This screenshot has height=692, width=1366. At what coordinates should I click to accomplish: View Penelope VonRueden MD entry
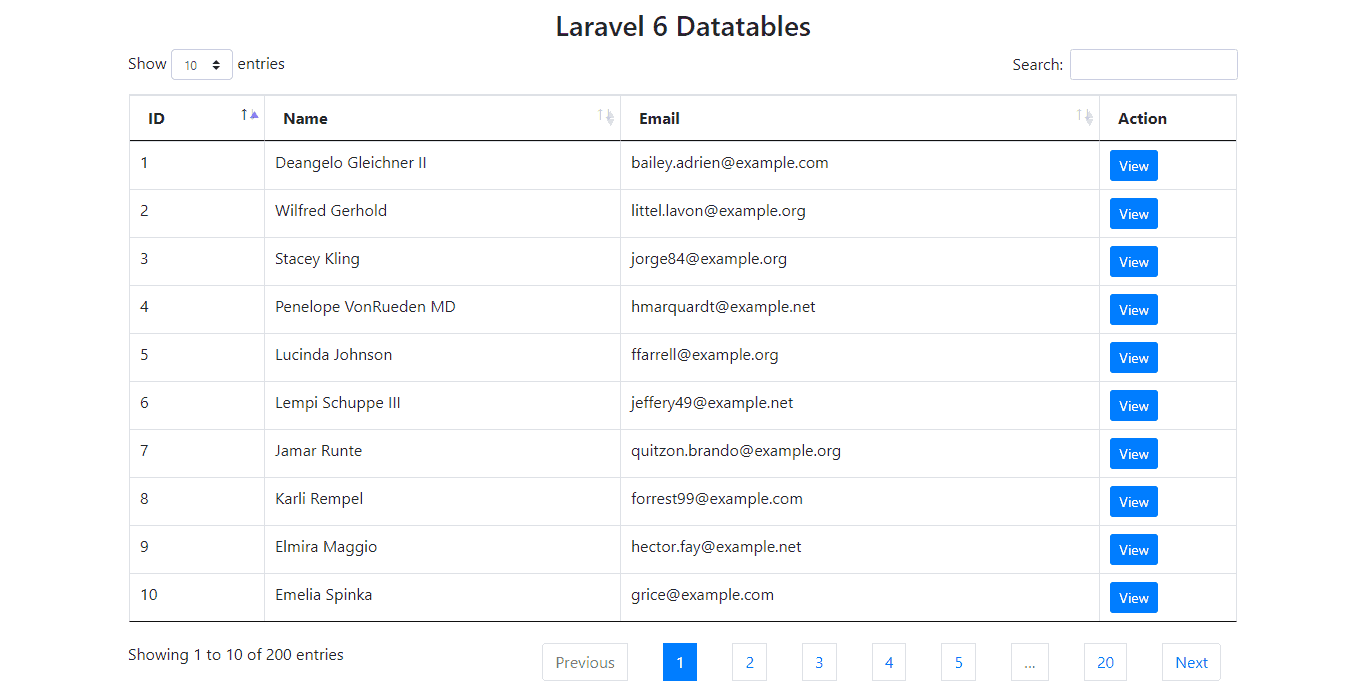tap(1134, 310)
